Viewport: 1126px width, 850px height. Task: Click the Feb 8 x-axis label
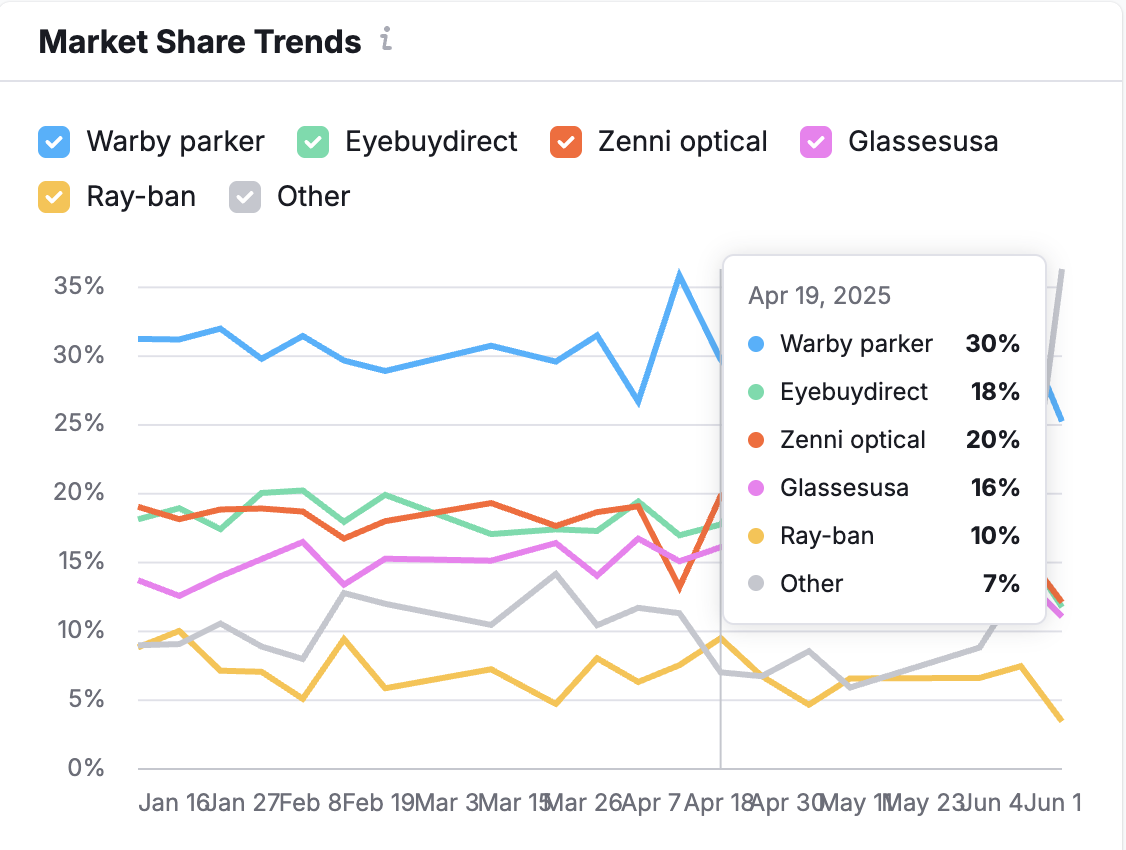310,803
